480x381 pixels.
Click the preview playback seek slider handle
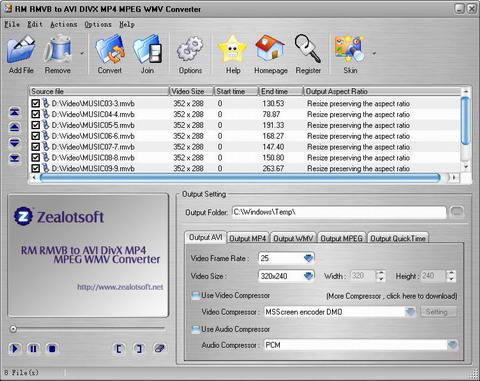coord(13,329)
